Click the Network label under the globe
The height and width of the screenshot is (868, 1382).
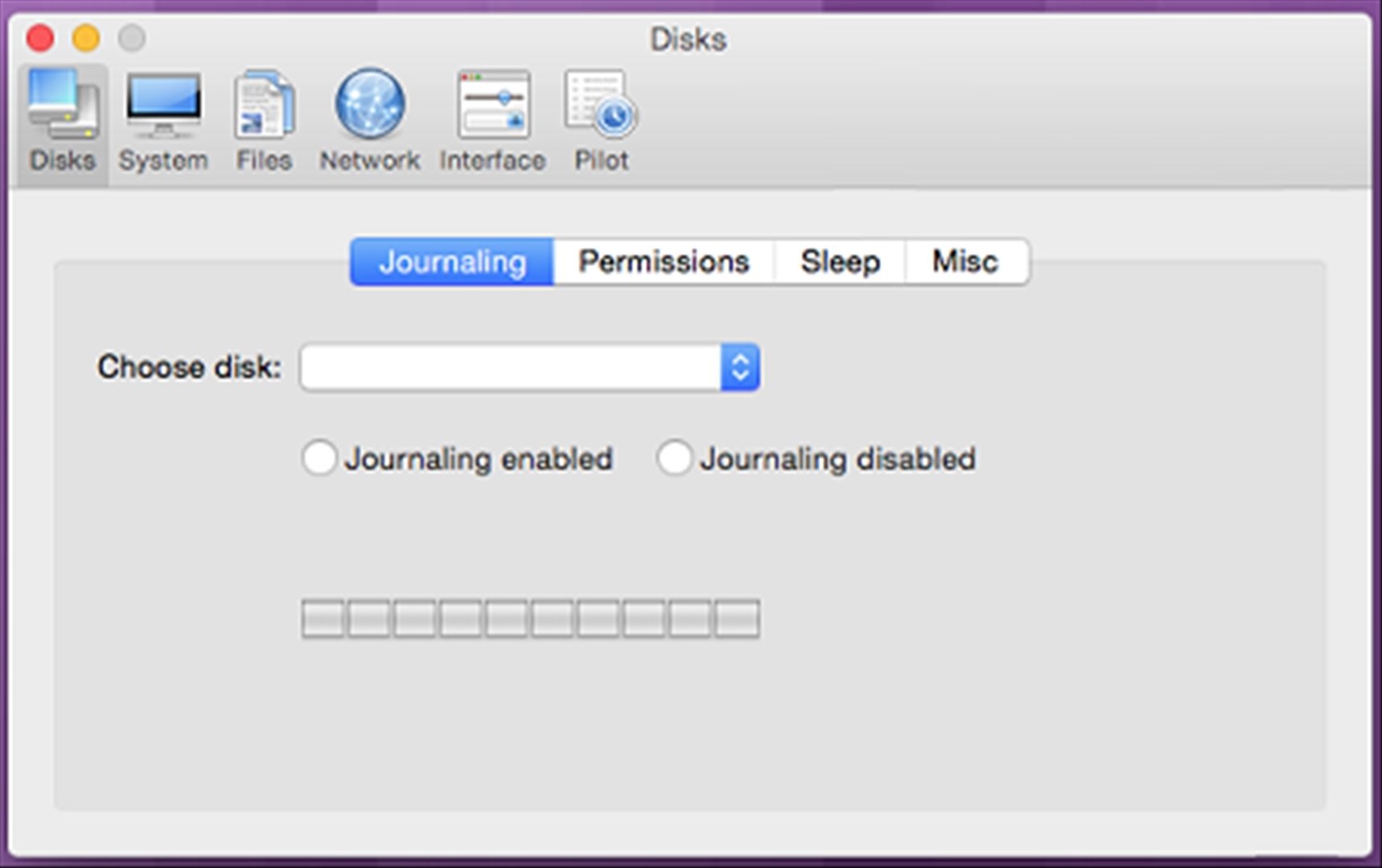coord(370,160)
